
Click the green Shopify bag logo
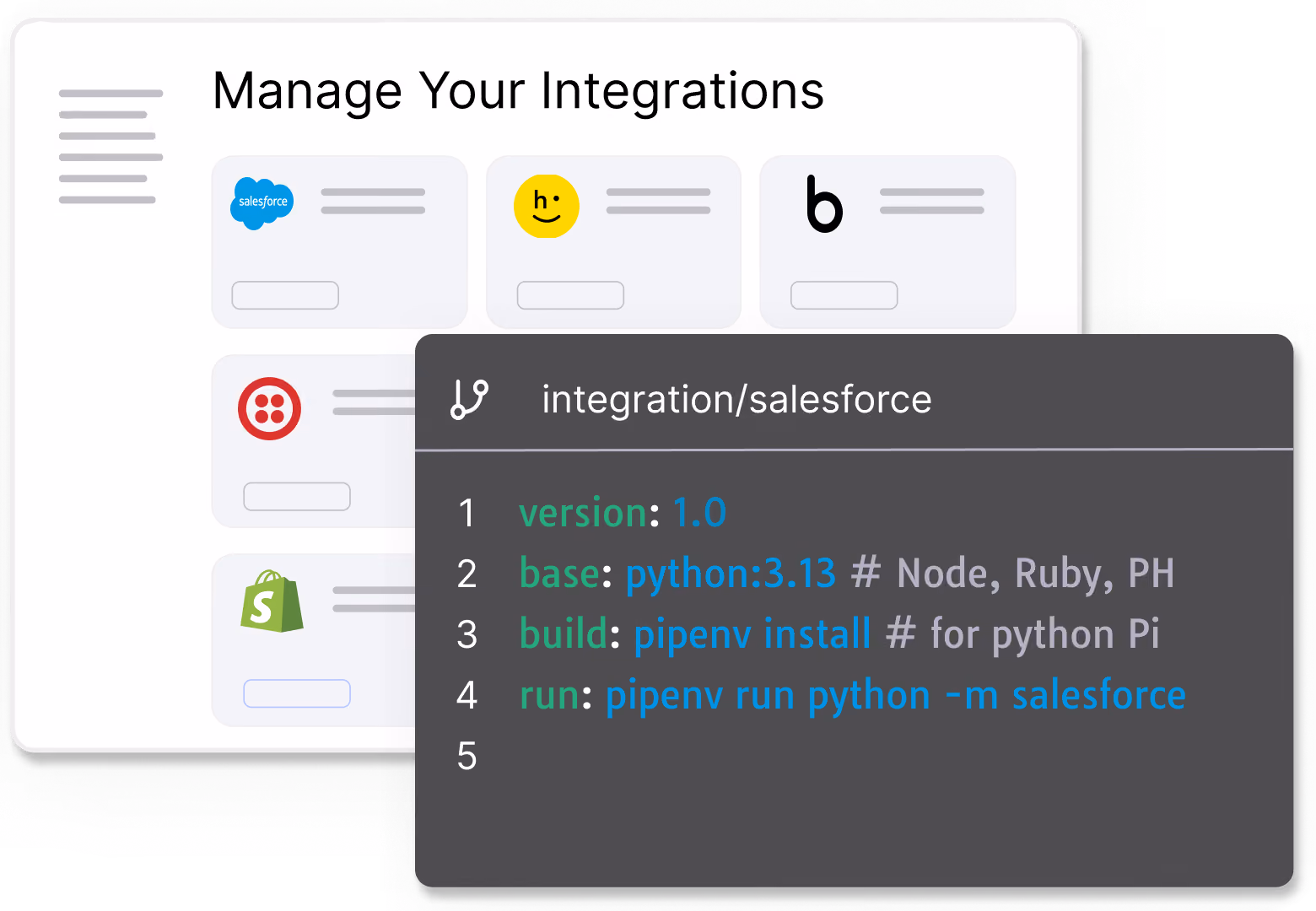(x=272, y=601)
